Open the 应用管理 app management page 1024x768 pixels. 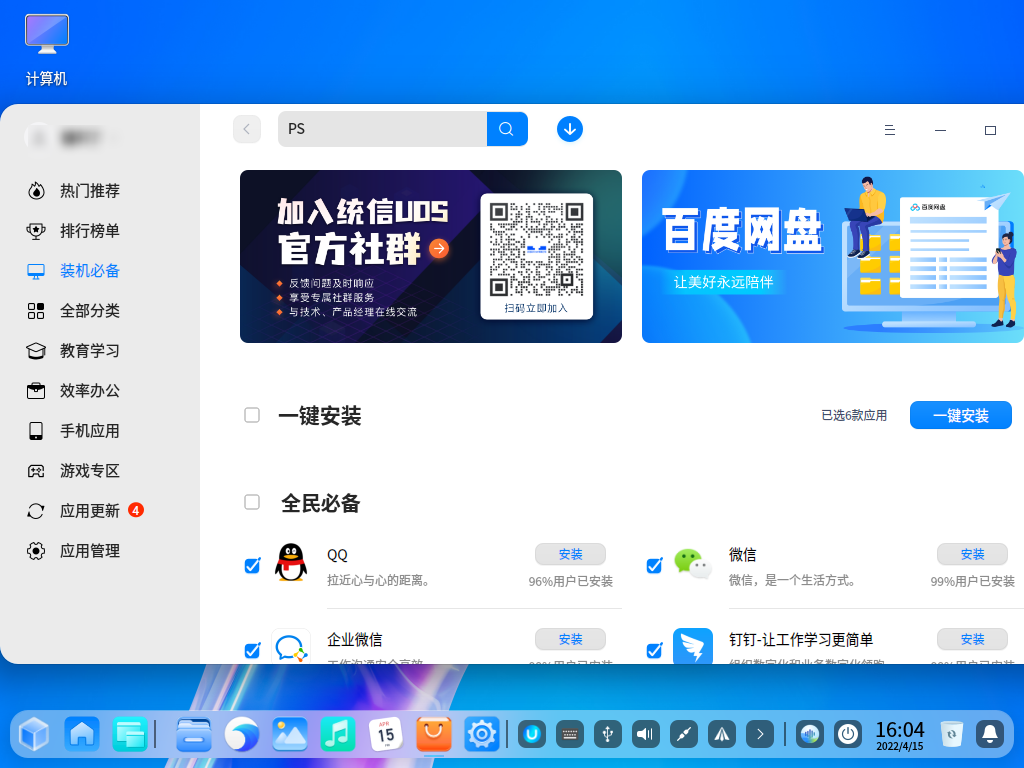[73, 551]
